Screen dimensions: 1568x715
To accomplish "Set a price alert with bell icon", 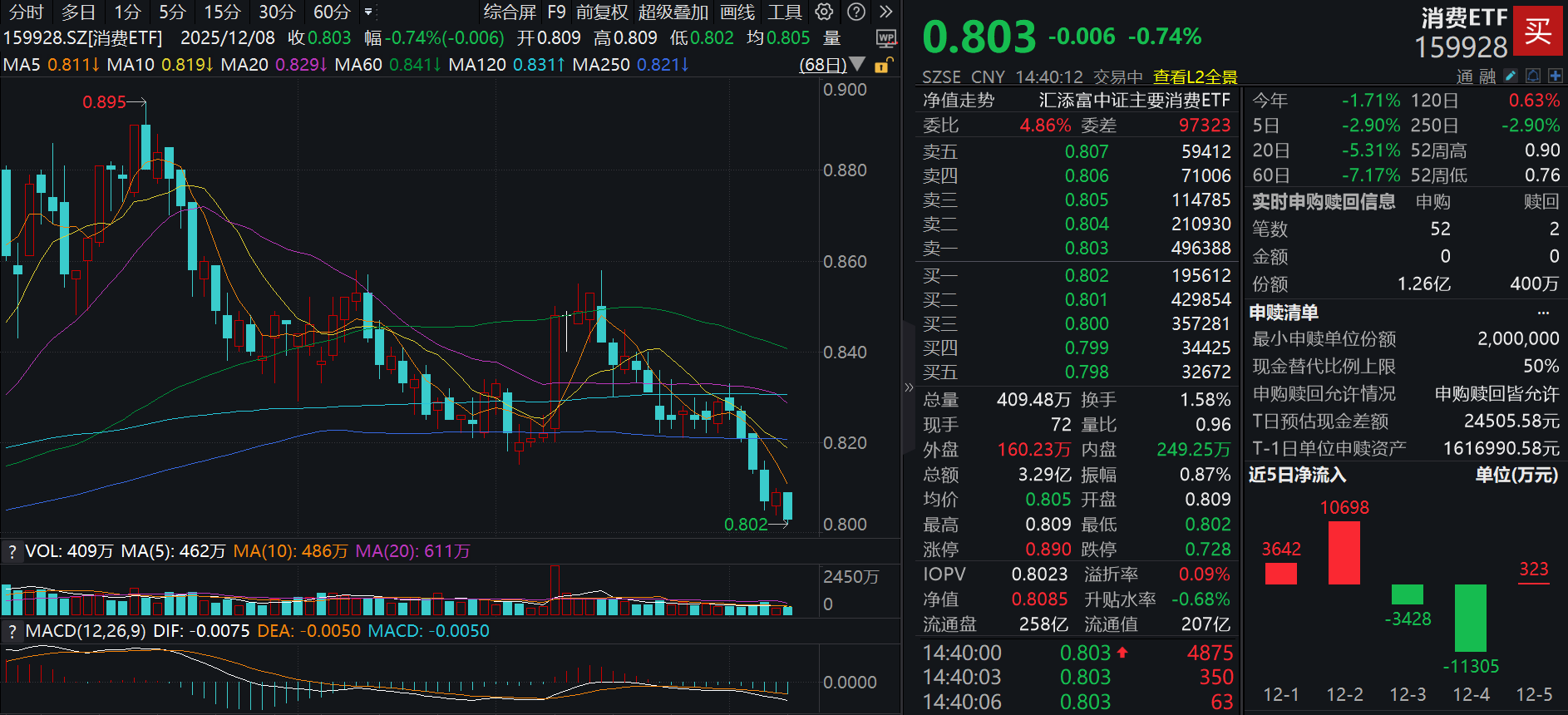I will coord(1533,76).
